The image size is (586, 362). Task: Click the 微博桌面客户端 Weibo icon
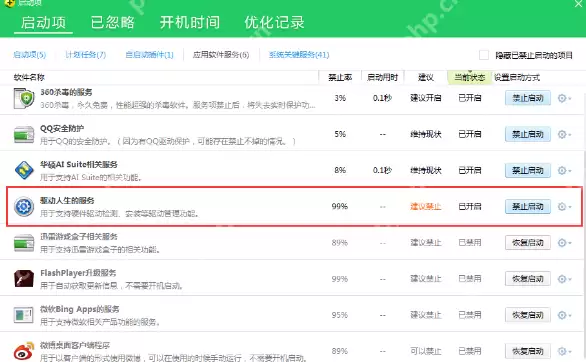point(24,351)
